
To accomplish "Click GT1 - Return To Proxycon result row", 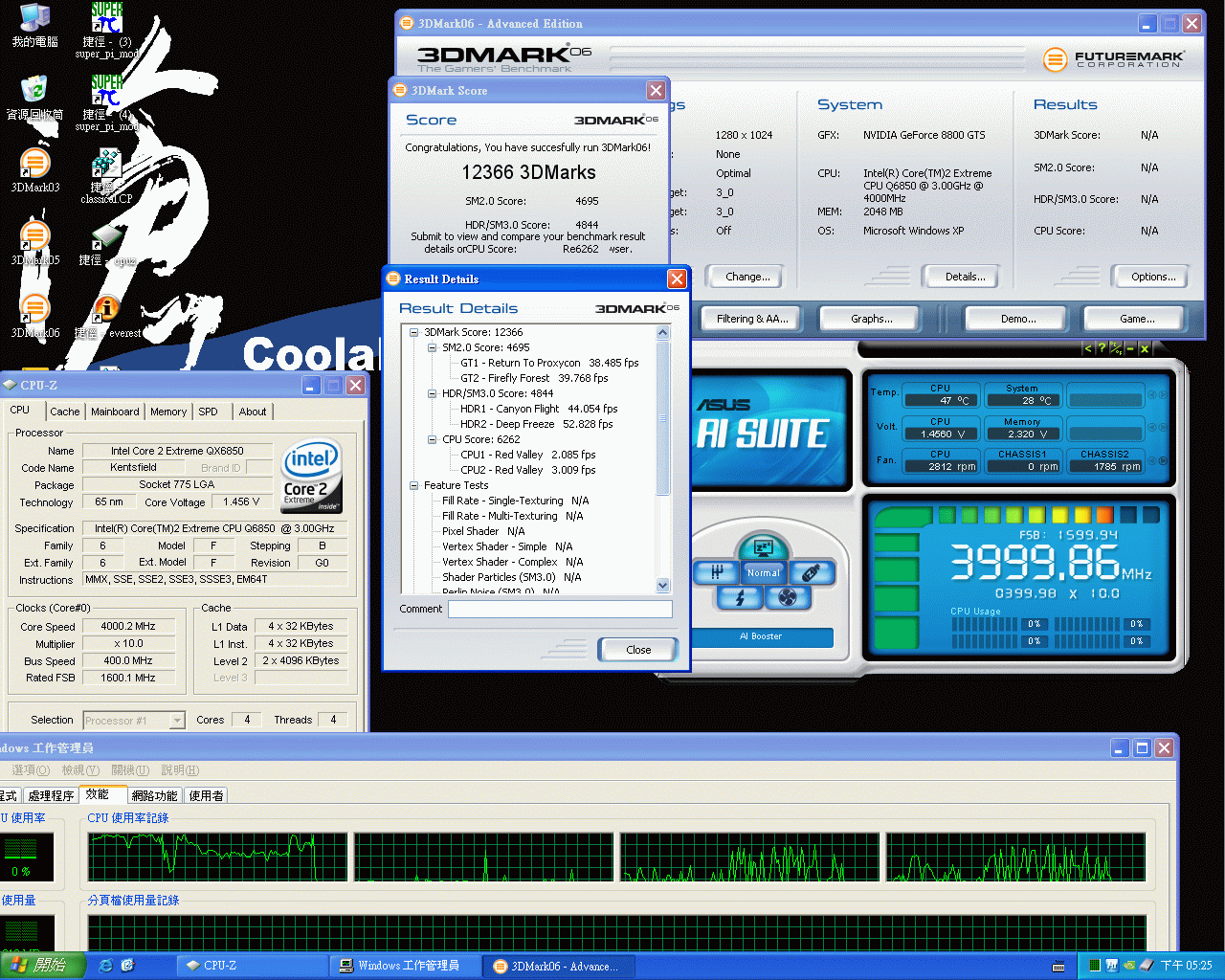I will coord(549,363).
